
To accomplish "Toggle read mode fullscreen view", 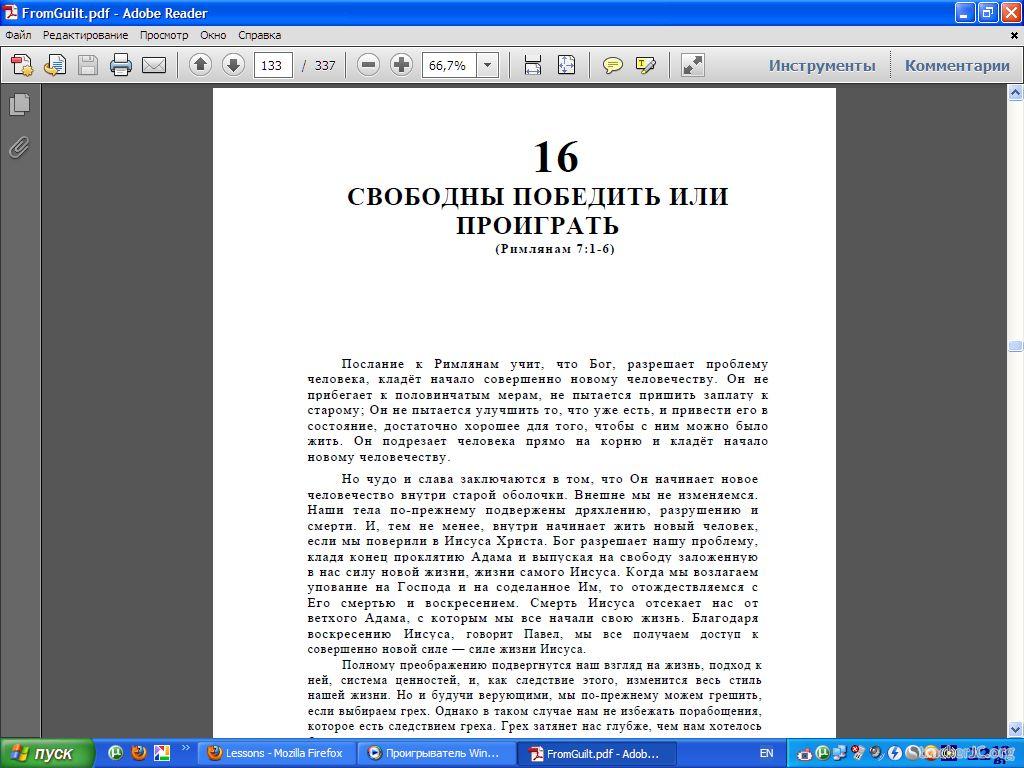I will tap(692, 66).
